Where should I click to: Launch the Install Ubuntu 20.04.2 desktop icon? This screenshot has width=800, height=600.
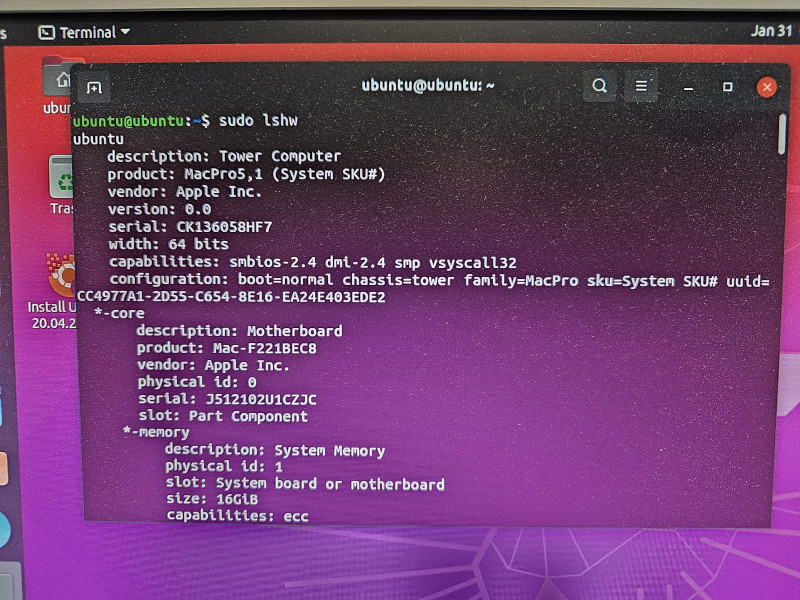[x=55, y=291]
